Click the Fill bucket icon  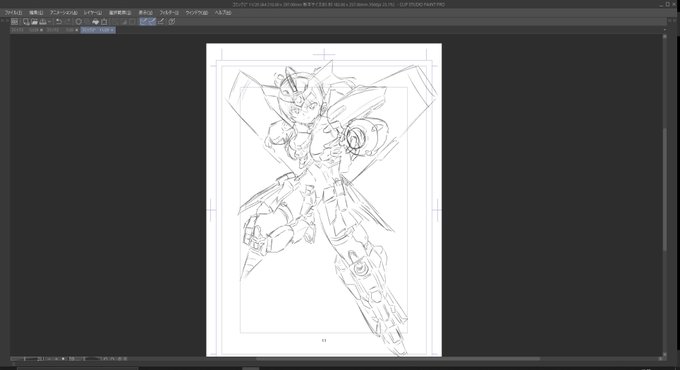pos(95,21)
